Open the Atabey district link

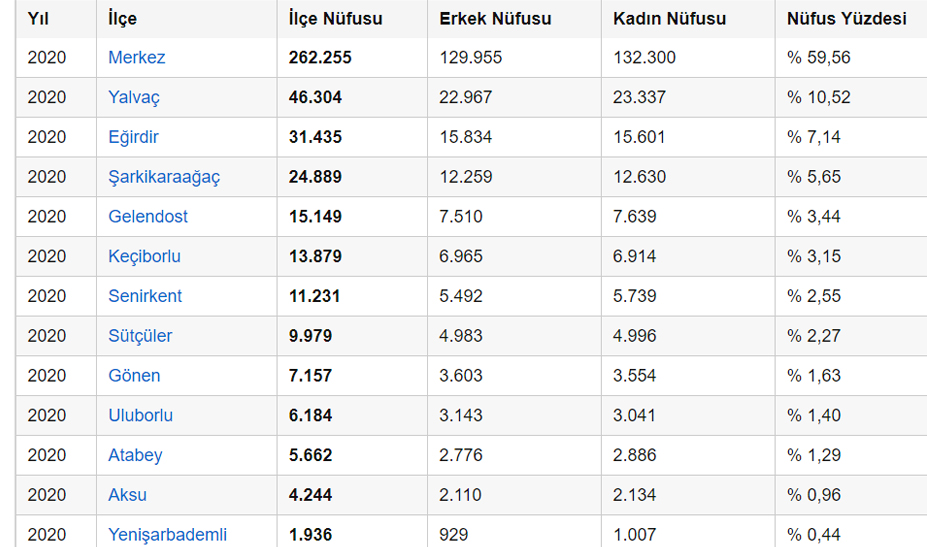(x=135, y=455)
